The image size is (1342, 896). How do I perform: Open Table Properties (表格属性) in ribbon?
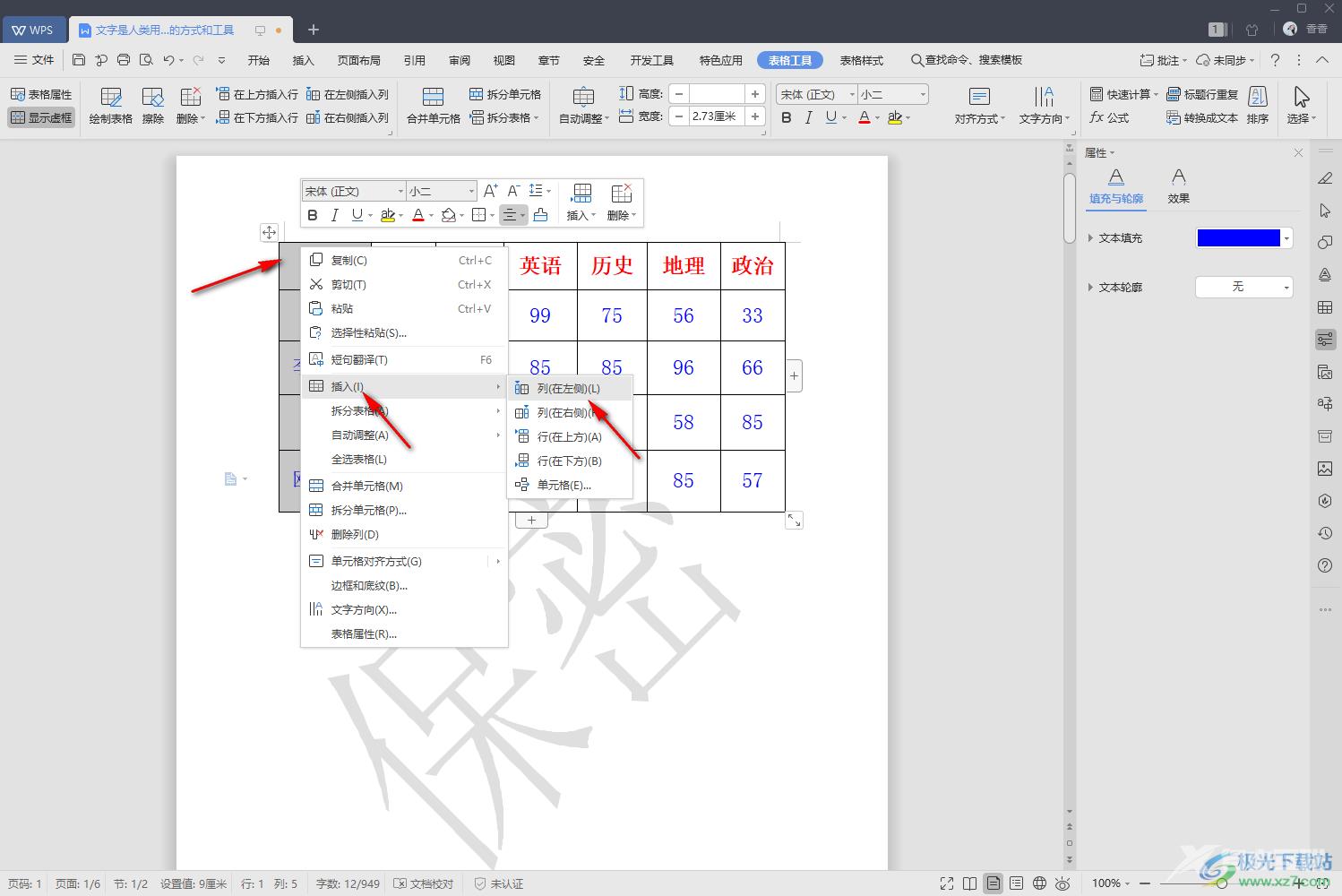tap(41, 94)
